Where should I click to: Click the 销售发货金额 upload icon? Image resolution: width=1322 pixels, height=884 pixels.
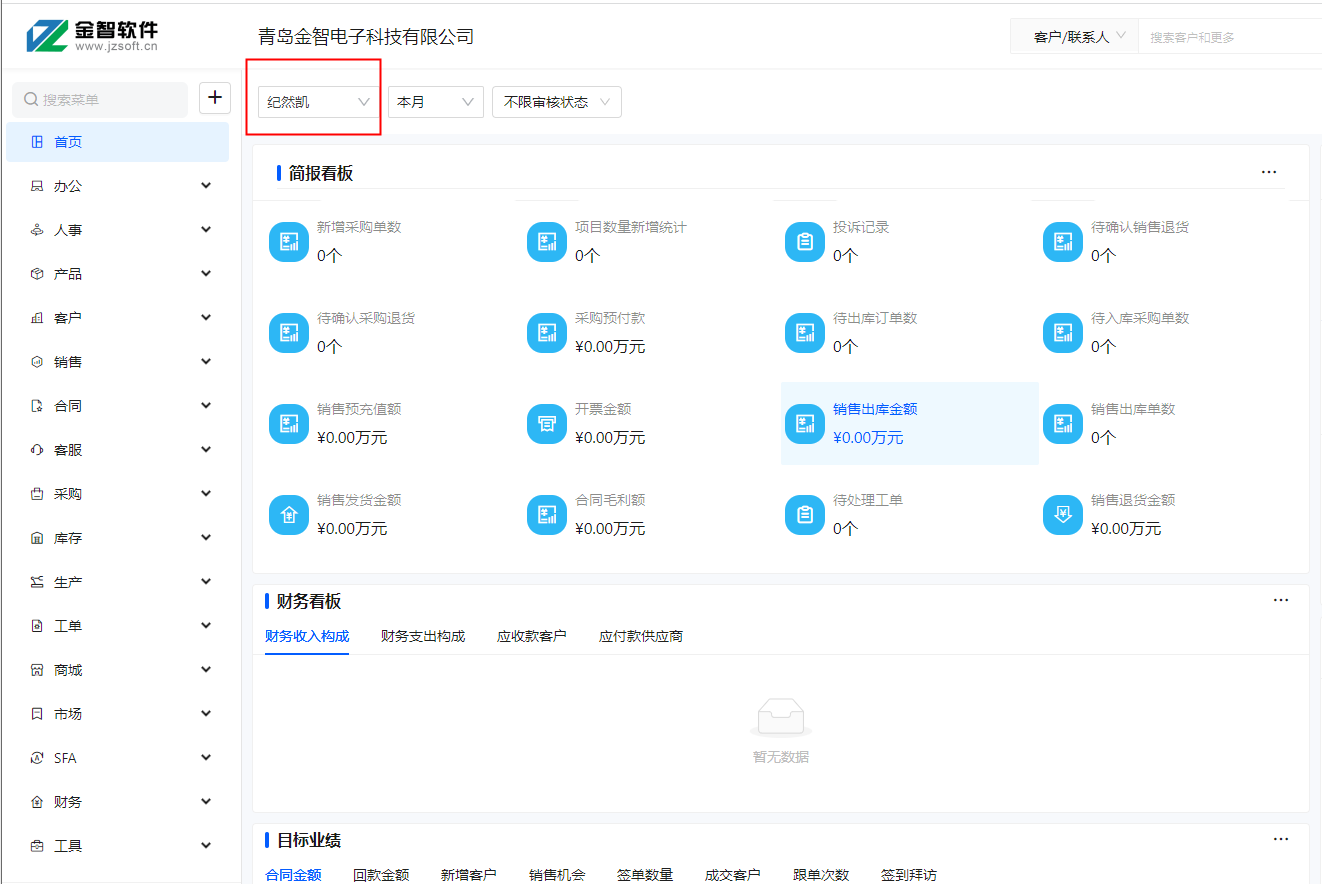point(288,515)
